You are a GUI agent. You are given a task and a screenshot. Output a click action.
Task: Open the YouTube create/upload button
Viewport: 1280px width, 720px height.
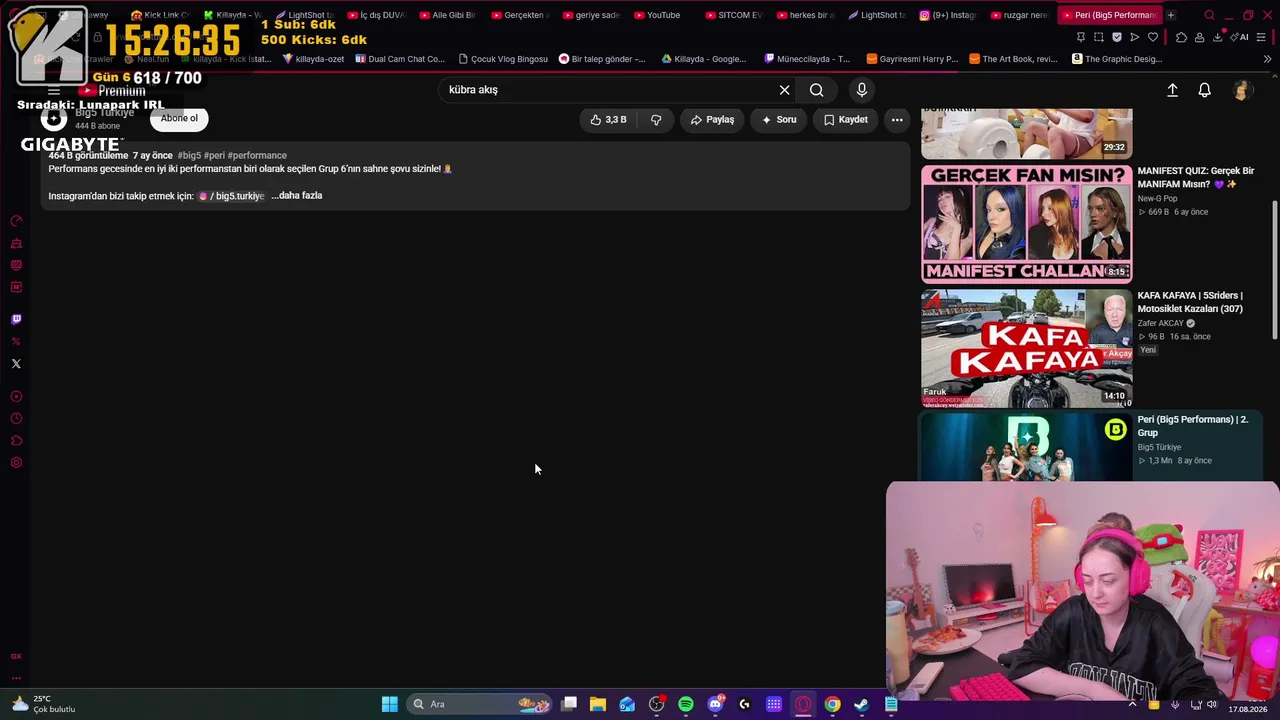(1172, 90)
